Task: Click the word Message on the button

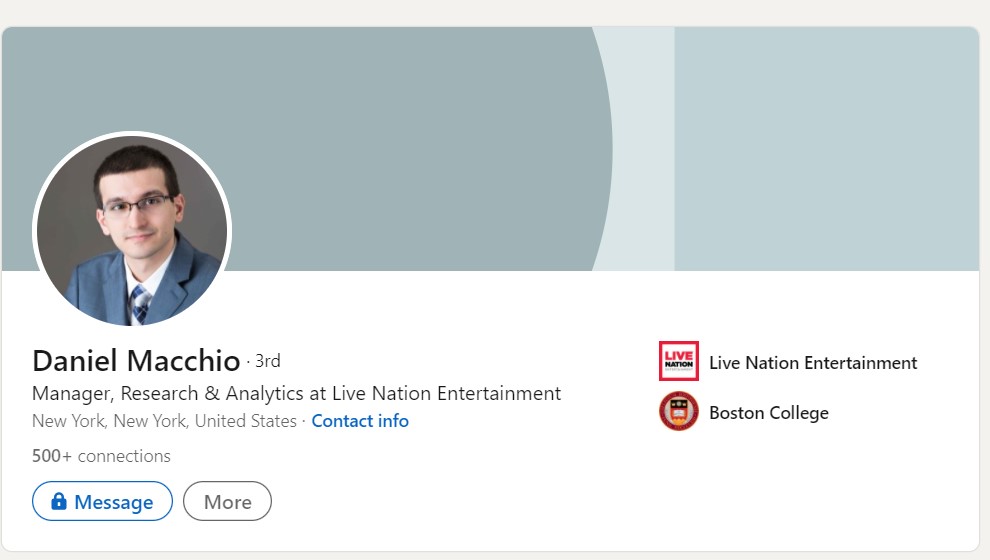Action: pyautogui.click(x=114, y=502)
